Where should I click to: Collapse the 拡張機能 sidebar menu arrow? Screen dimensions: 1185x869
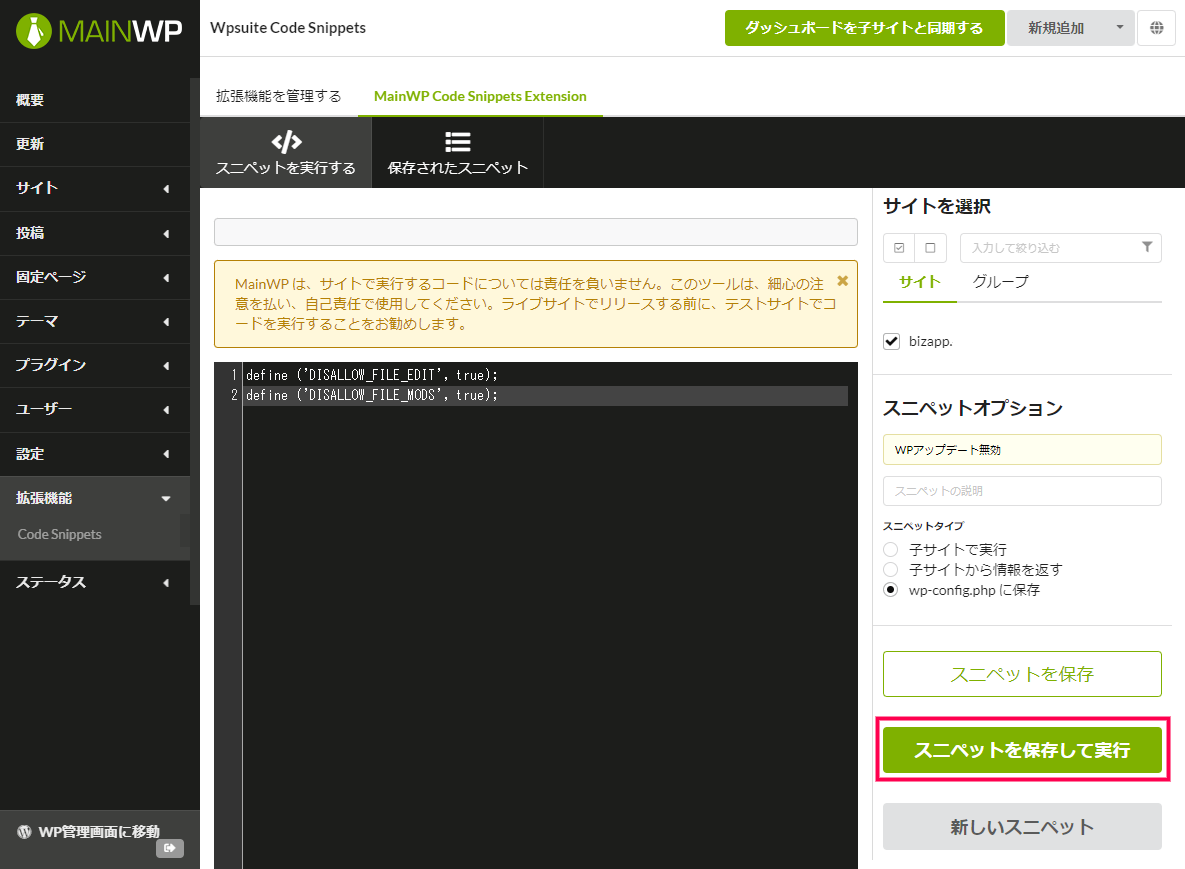166,499
